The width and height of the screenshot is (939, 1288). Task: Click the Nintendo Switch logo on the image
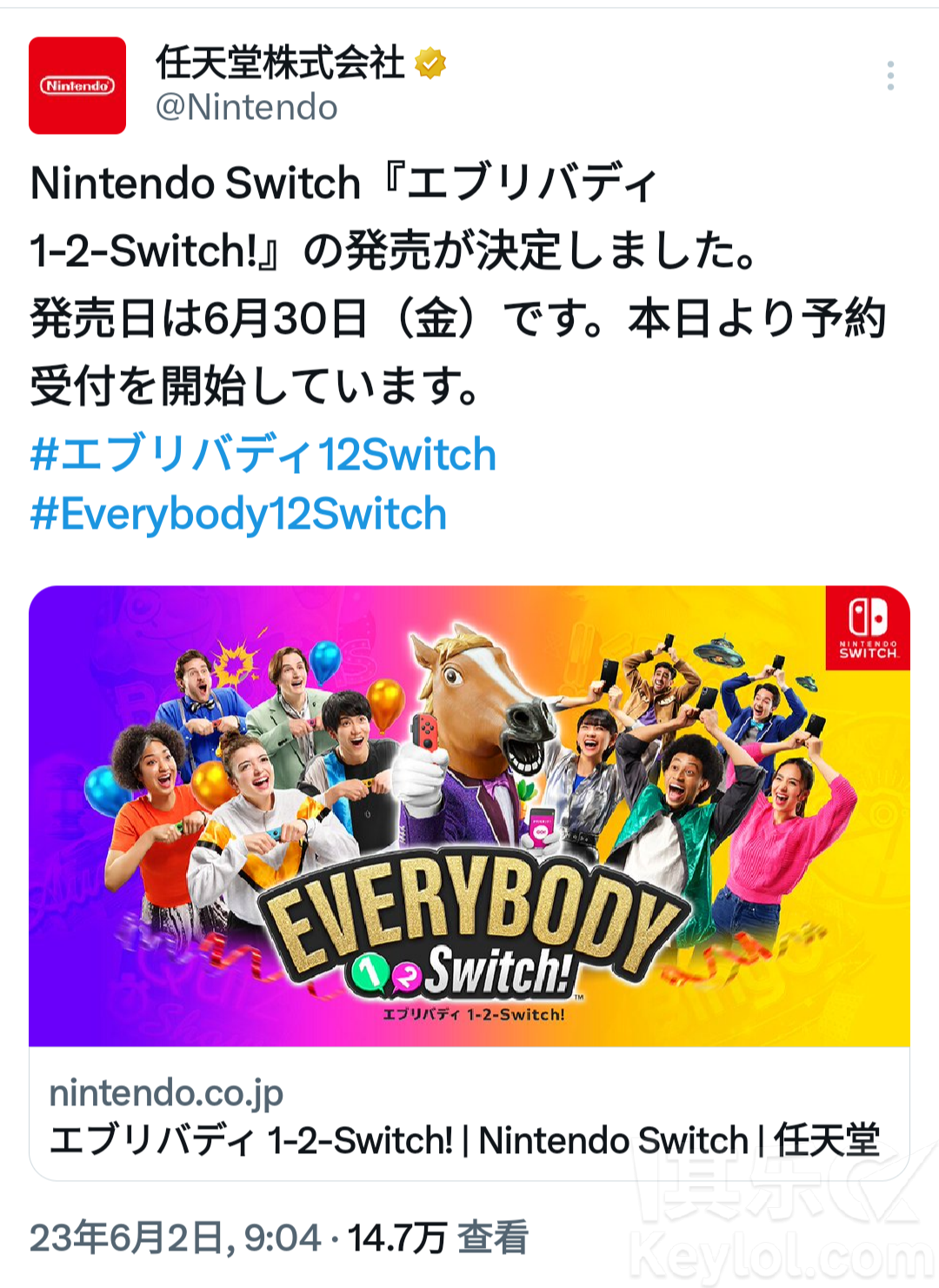point(868,628)
